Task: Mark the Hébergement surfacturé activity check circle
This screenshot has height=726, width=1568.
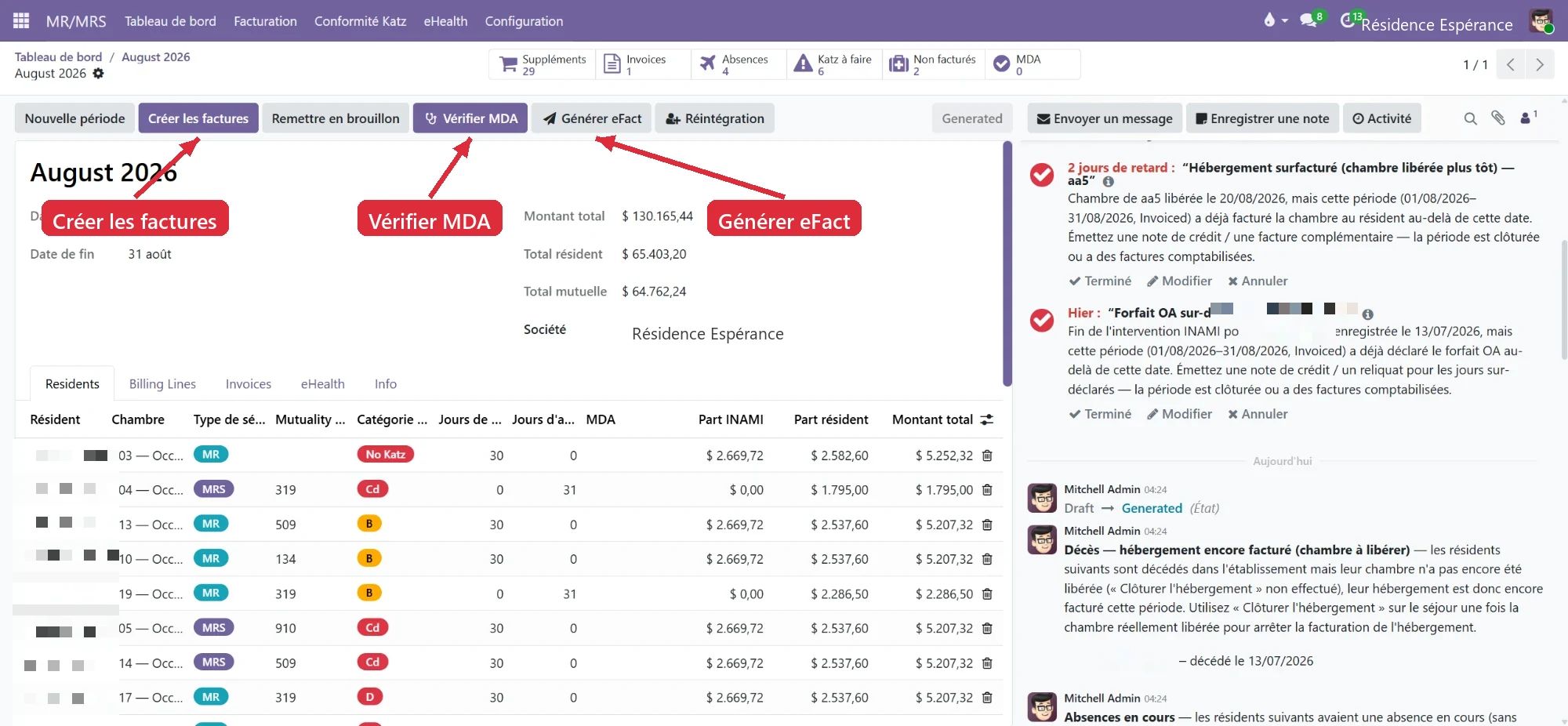Action: click(1042, 175)
